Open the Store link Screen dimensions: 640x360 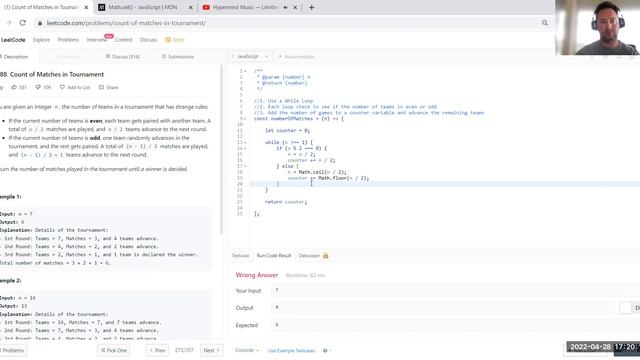tap(175, 40)
